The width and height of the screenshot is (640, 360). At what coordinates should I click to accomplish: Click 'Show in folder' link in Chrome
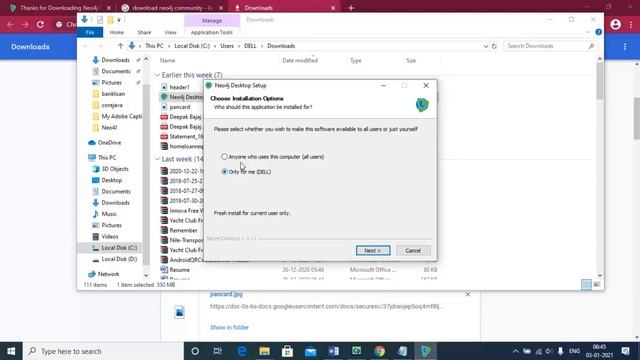pyautogui.click(x=229, y=327)
